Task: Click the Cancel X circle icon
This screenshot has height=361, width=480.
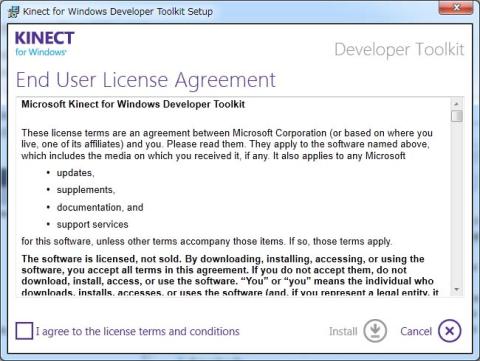Action: [x=450, y=331]
